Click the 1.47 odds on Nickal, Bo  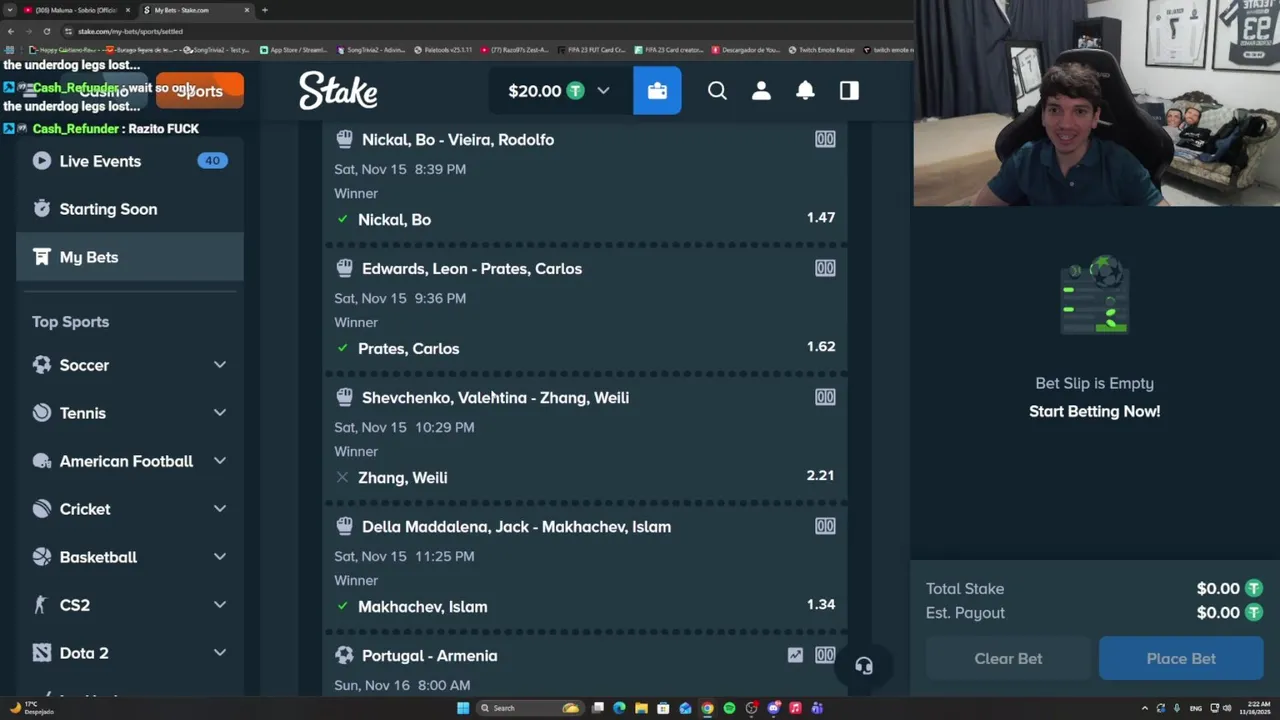pyautogui.click(x=820, y=217)
